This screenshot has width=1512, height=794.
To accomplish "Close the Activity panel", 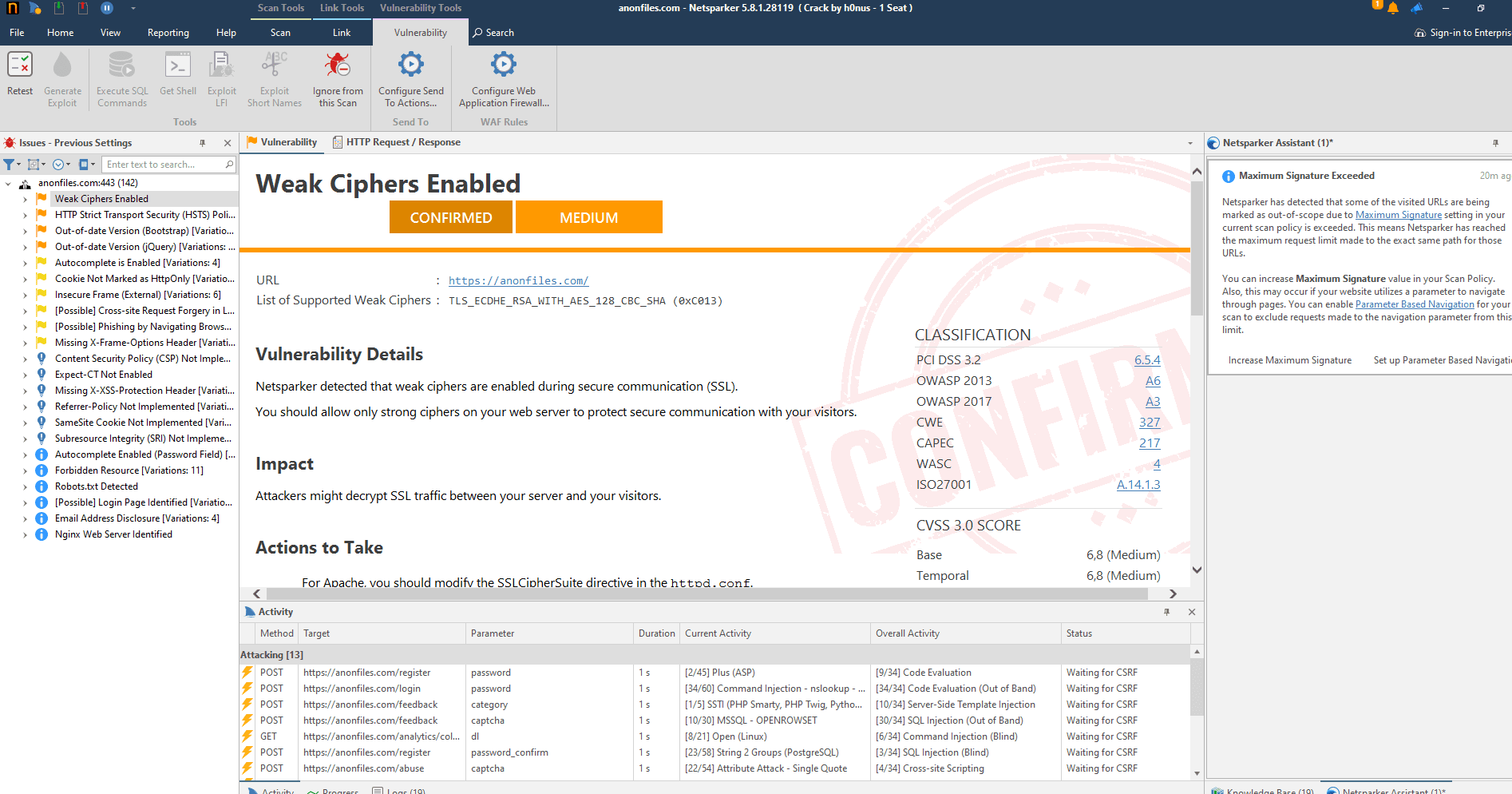I will pos(1192,612).
